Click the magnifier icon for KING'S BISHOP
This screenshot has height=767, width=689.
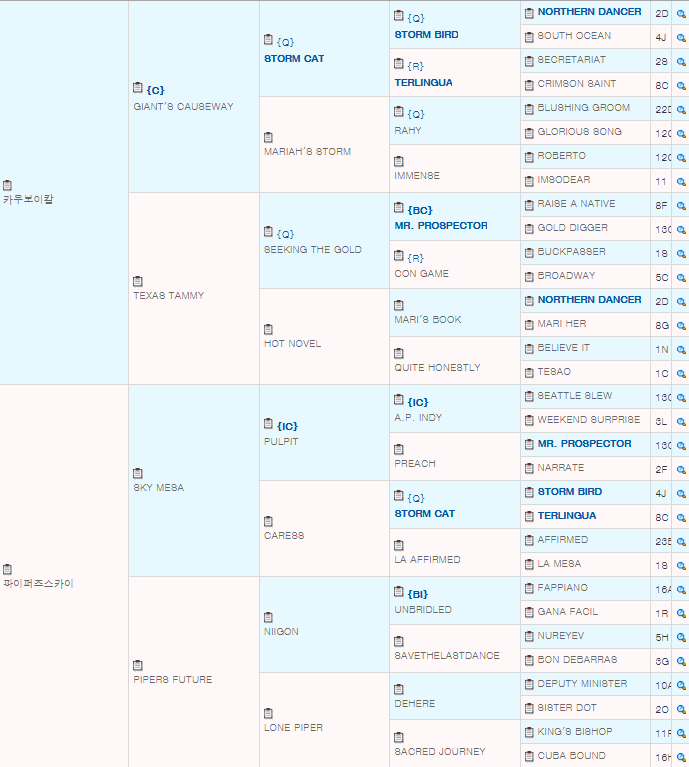click(x=681, y=733)
